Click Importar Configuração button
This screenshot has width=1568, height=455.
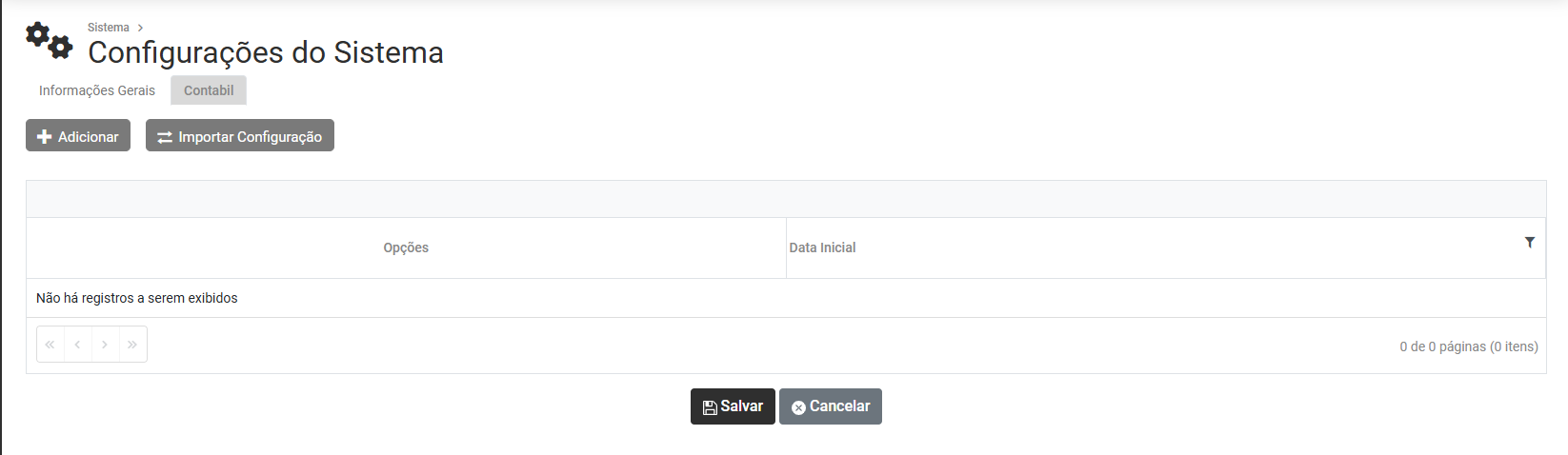click(x=240, y=136)
